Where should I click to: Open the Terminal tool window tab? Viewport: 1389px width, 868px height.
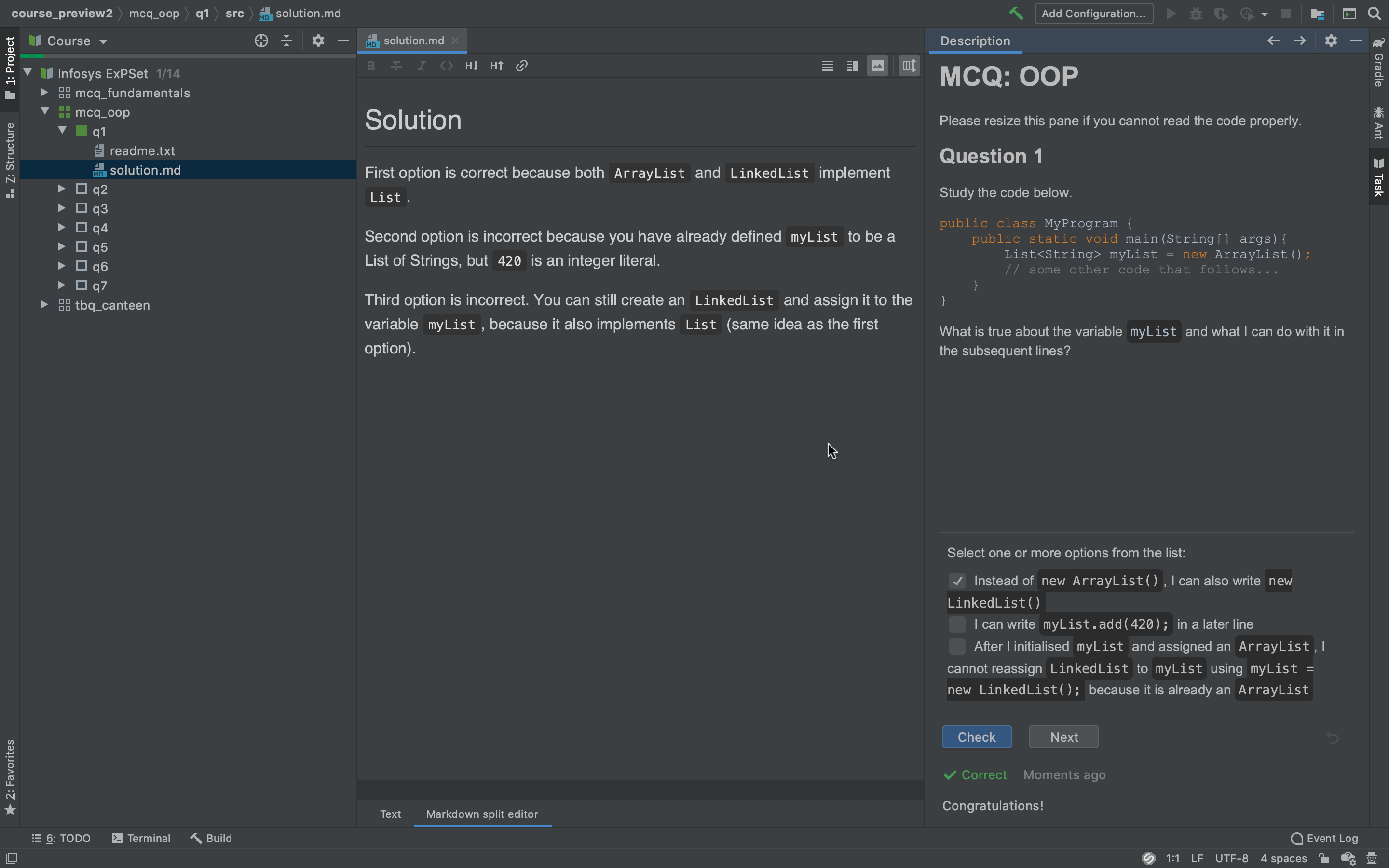(x=141, y=838)
